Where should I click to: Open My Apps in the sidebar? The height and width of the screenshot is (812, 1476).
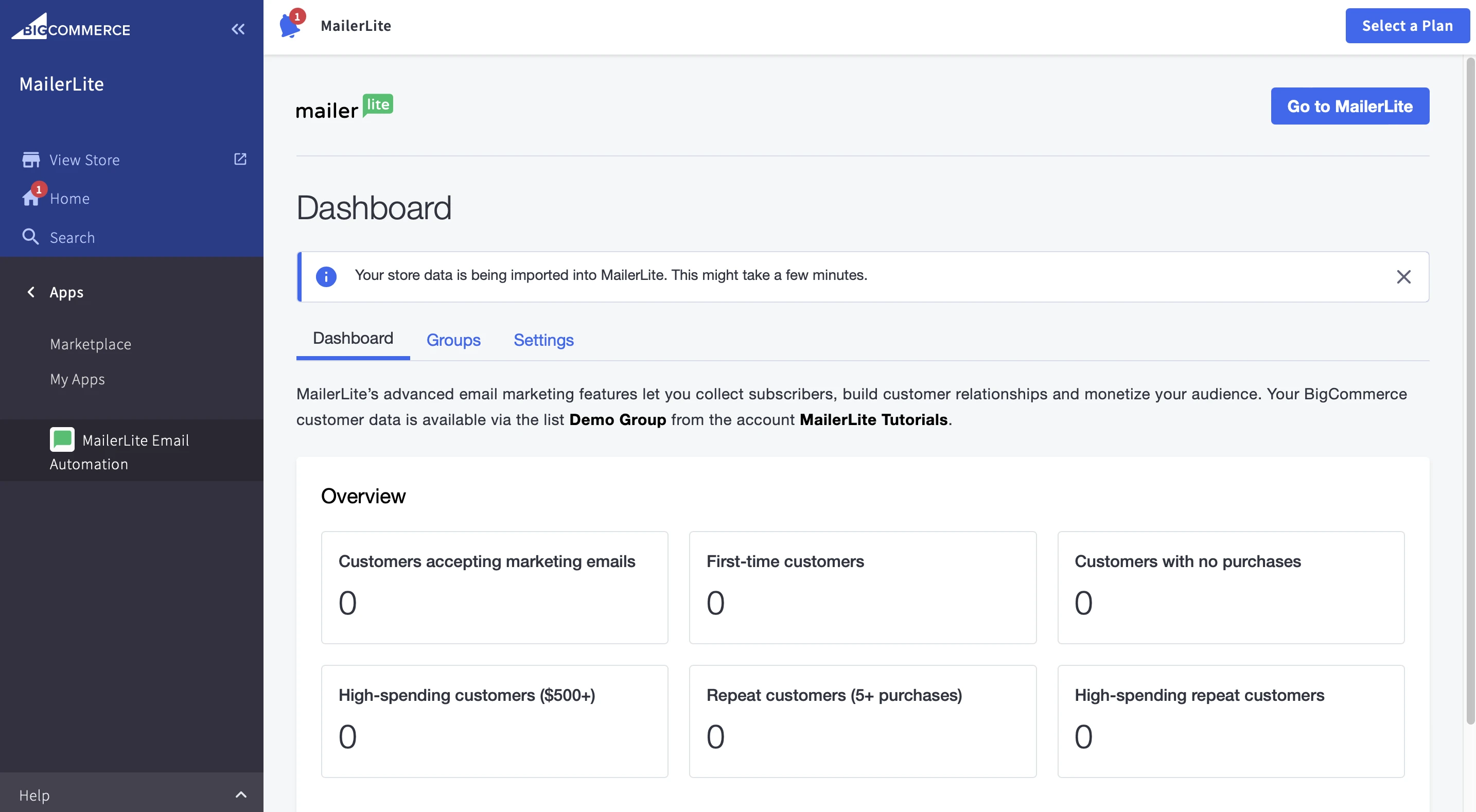pos(77,379)
